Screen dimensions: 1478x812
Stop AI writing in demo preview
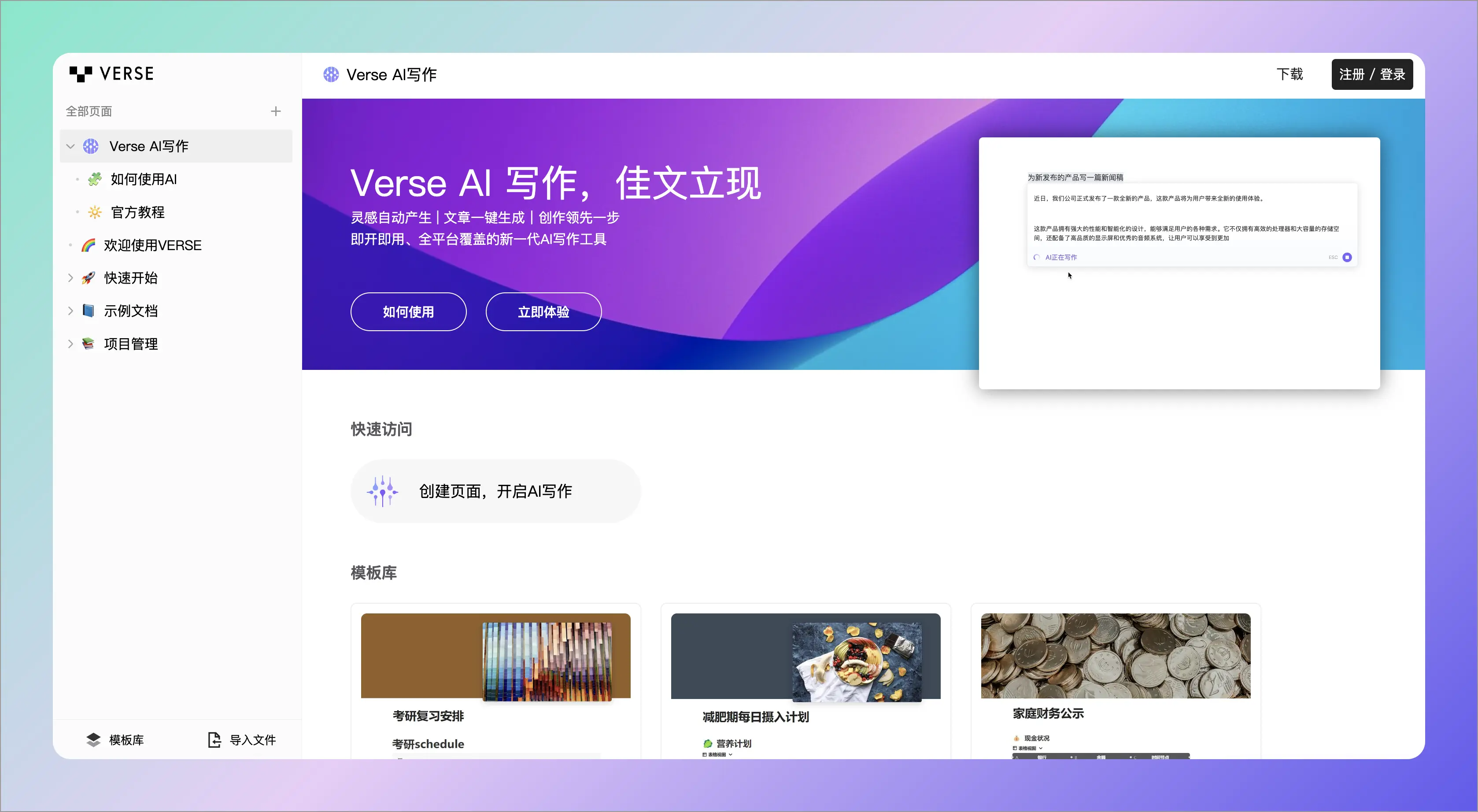(x=1347, y=257)
